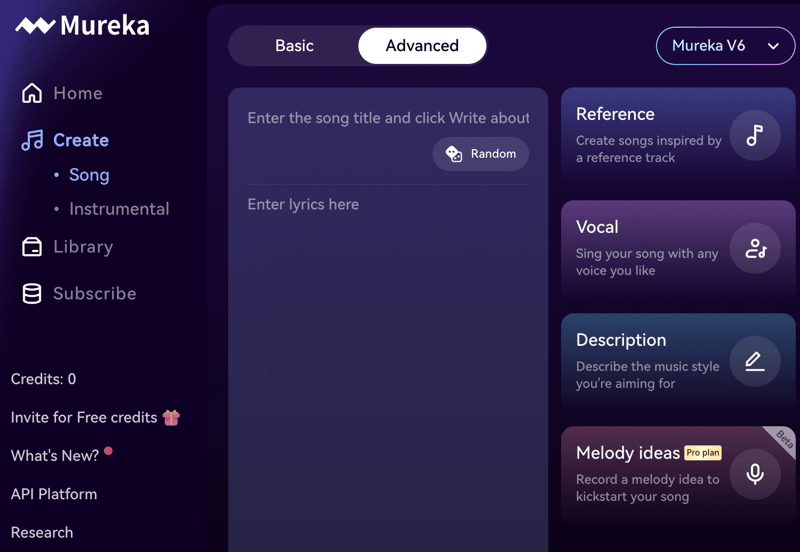This screenshot has width=800, height=552.
Task: Select Song under Create
Action: [x=89, y=175]
